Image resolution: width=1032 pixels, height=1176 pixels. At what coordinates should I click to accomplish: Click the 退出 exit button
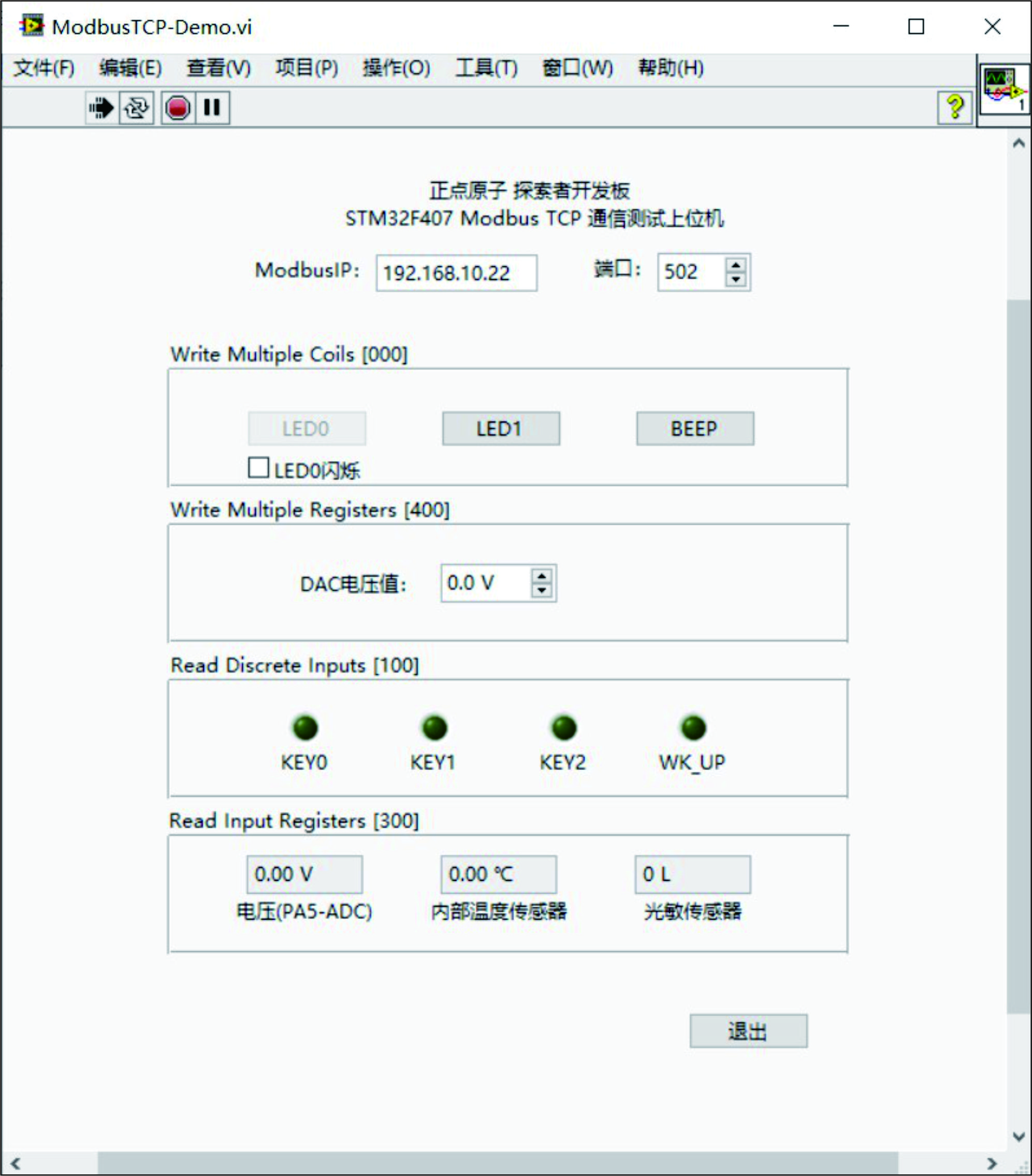[748, 1032]
